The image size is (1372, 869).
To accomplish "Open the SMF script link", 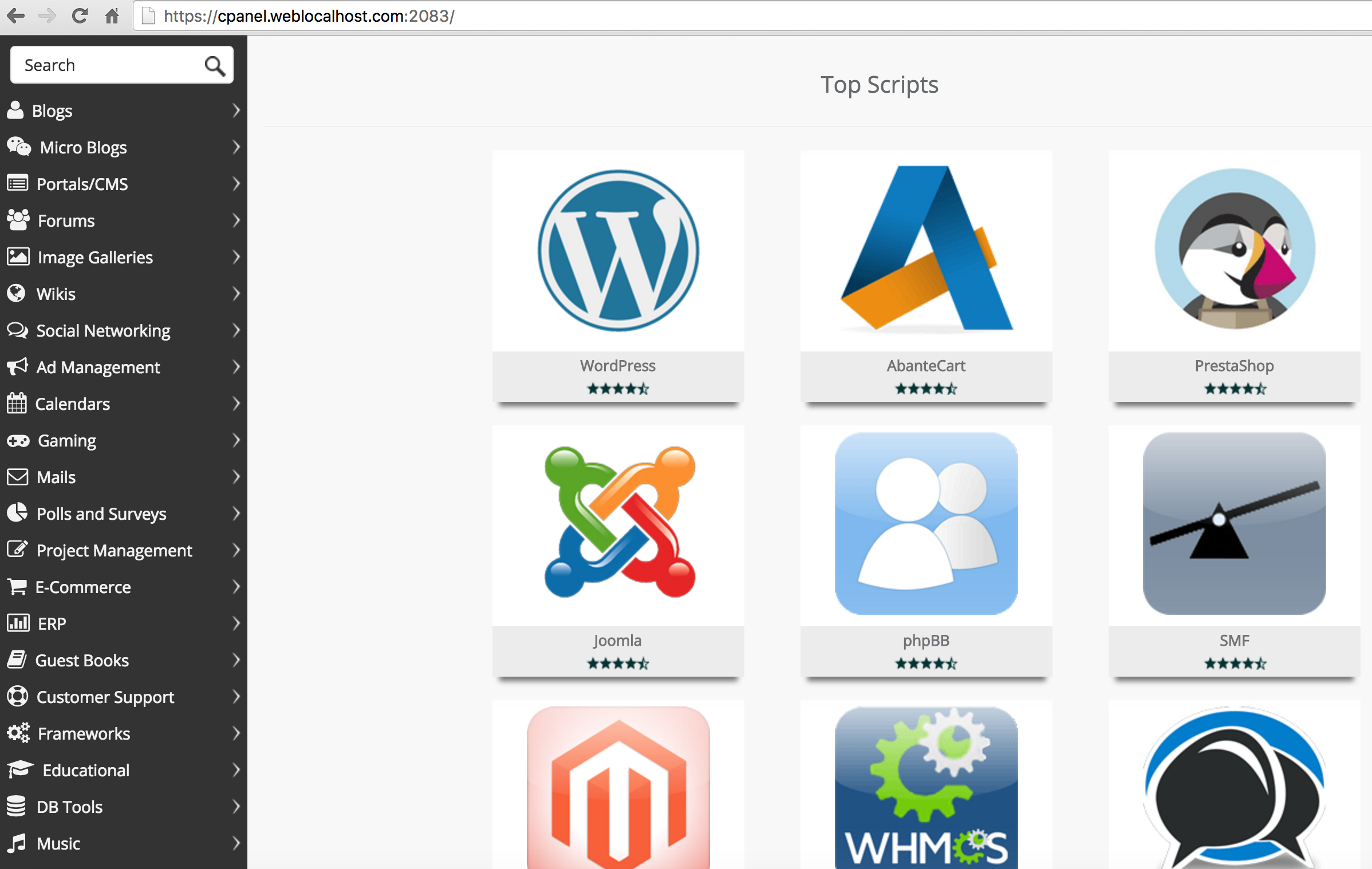I will [x=1234, y=641].
